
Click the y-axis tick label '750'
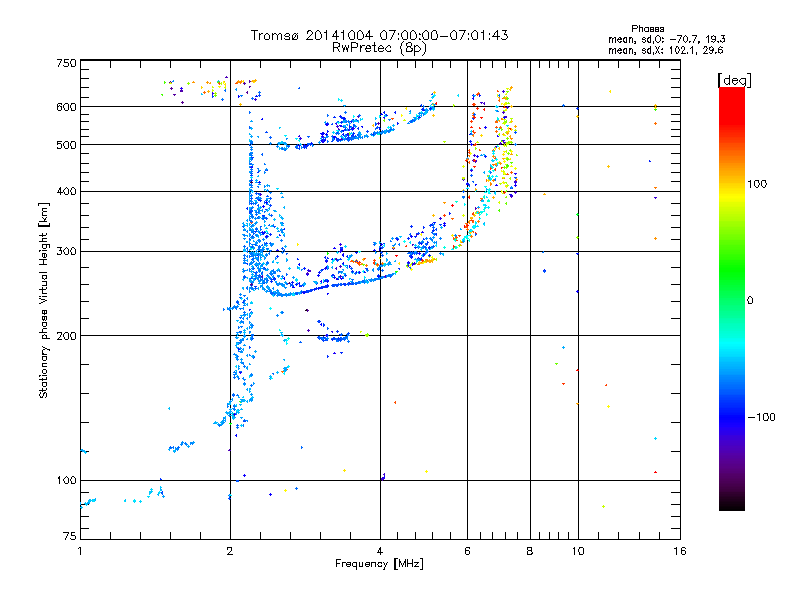click(x=66, y=64)
